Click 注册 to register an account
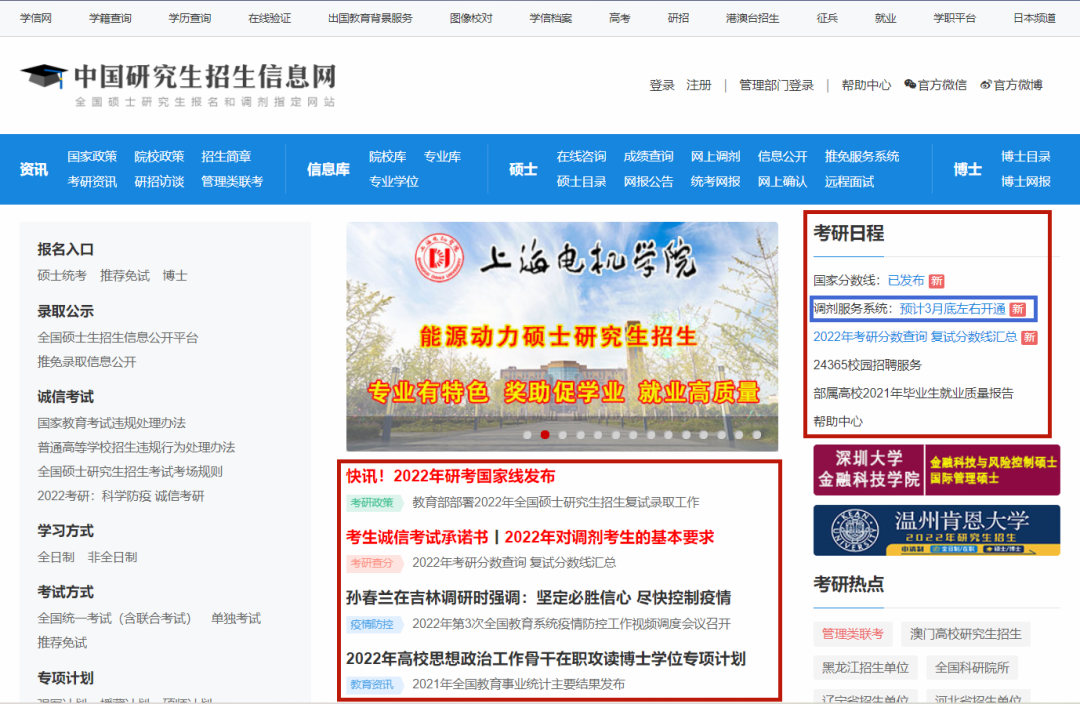Viewport: 1080px width, 704px height. pos(699,85)
